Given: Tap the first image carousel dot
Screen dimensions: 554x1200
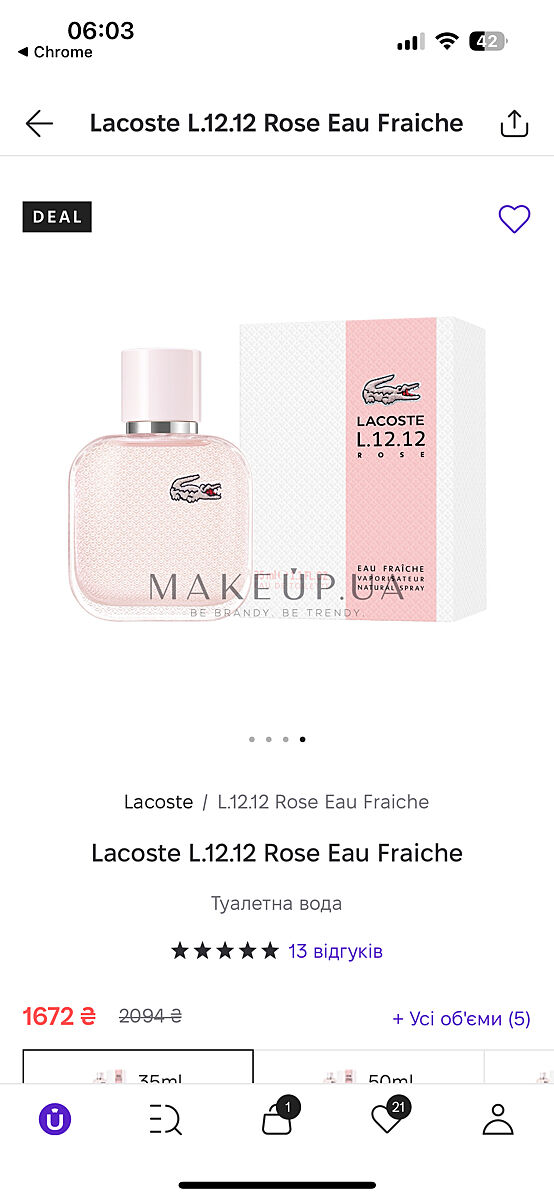Looking at the screenshot, I should pyautogui.click(x=251, y=740).
